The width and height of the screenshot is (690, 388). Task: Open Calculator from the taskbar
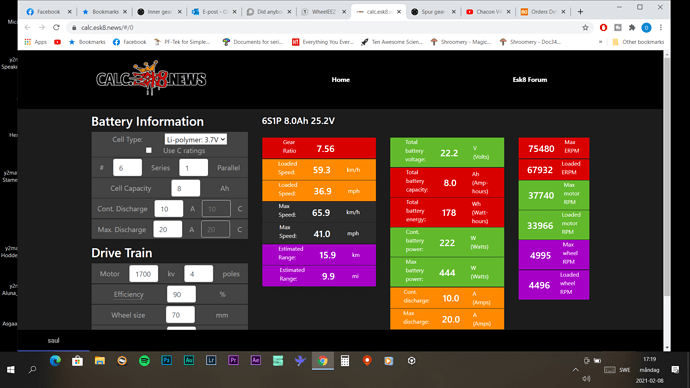click(345, 361)
